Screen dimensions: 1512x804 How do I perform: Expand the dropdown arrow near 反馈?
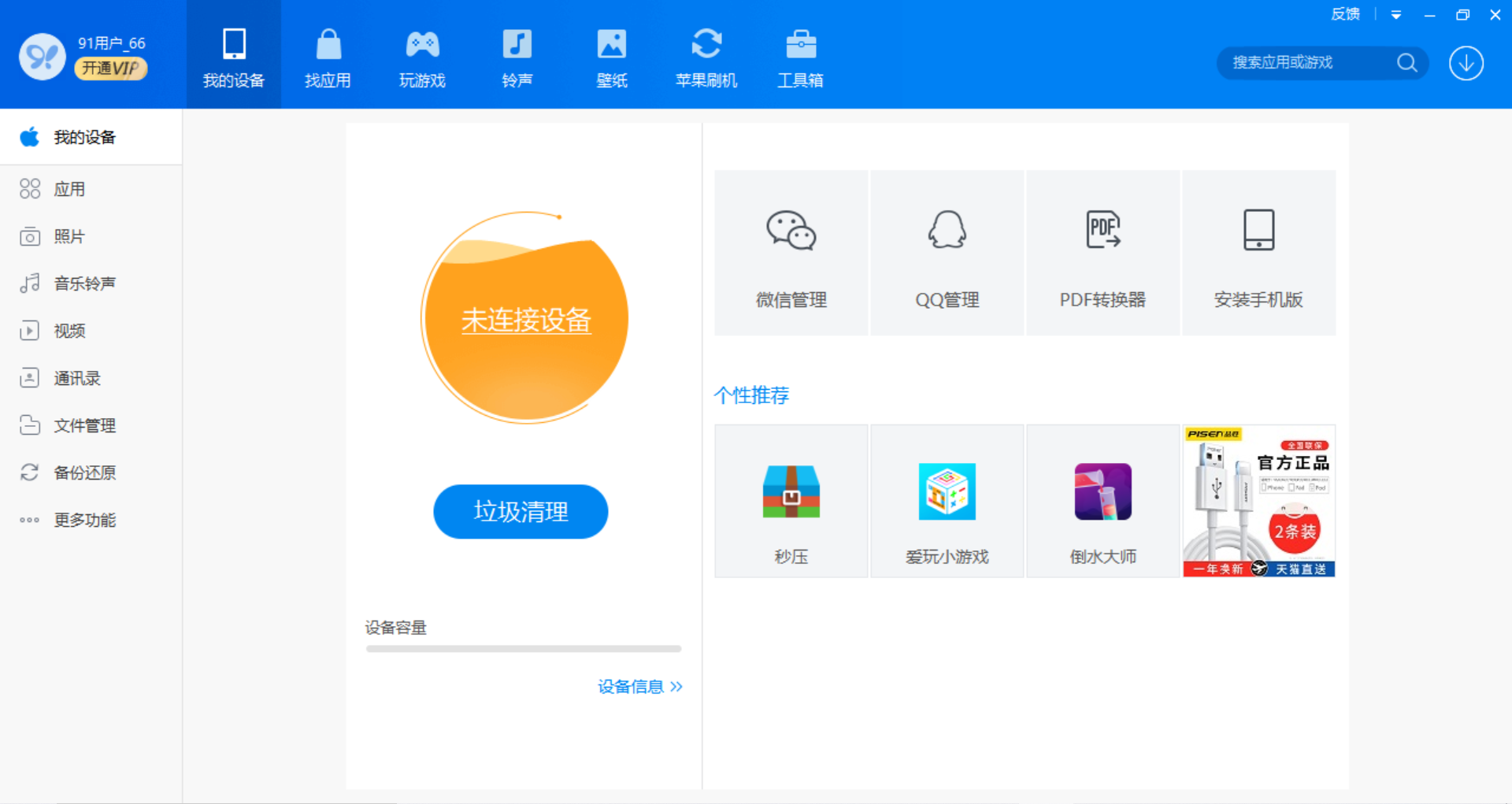click(1397, 14)
